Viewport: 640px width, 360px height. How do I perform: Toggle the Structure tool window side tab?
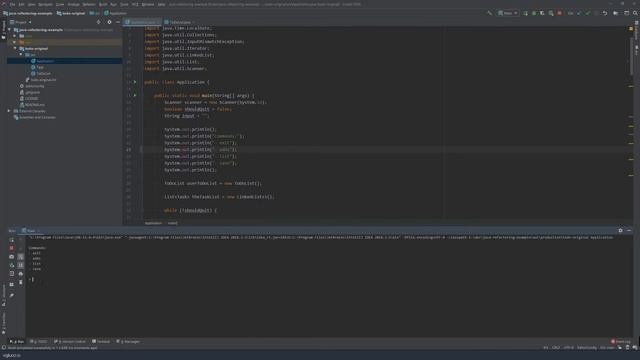(4, 296)
